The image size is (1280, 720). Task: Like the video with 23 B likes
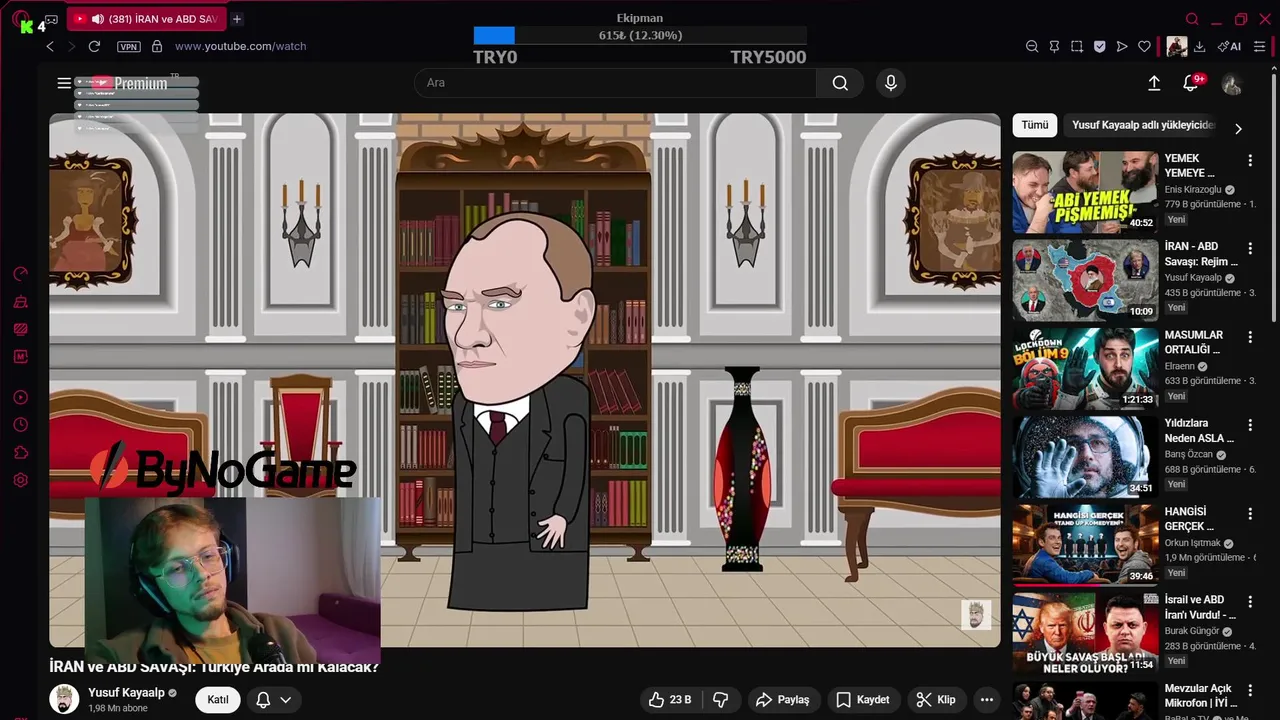click(670, 700)
